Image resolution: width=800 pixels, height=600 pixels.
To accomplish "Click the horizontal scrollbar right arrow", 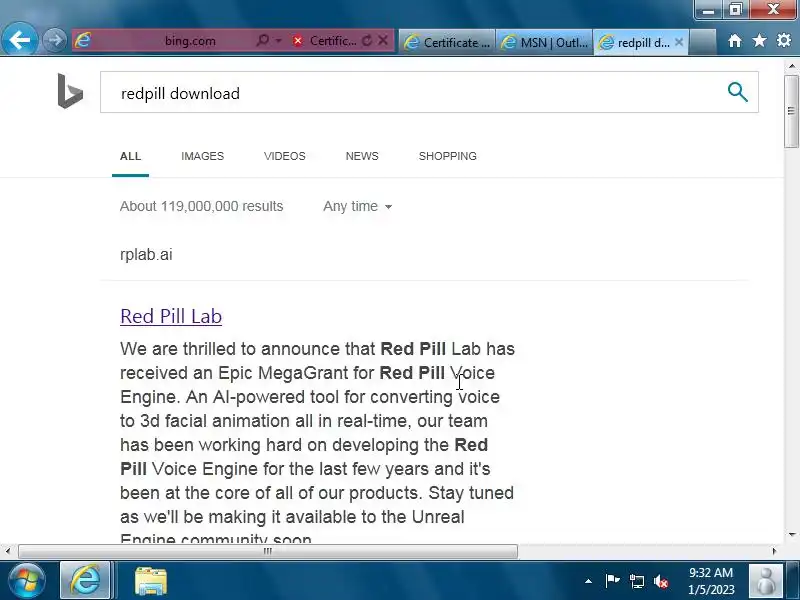I will click(774, 551).
